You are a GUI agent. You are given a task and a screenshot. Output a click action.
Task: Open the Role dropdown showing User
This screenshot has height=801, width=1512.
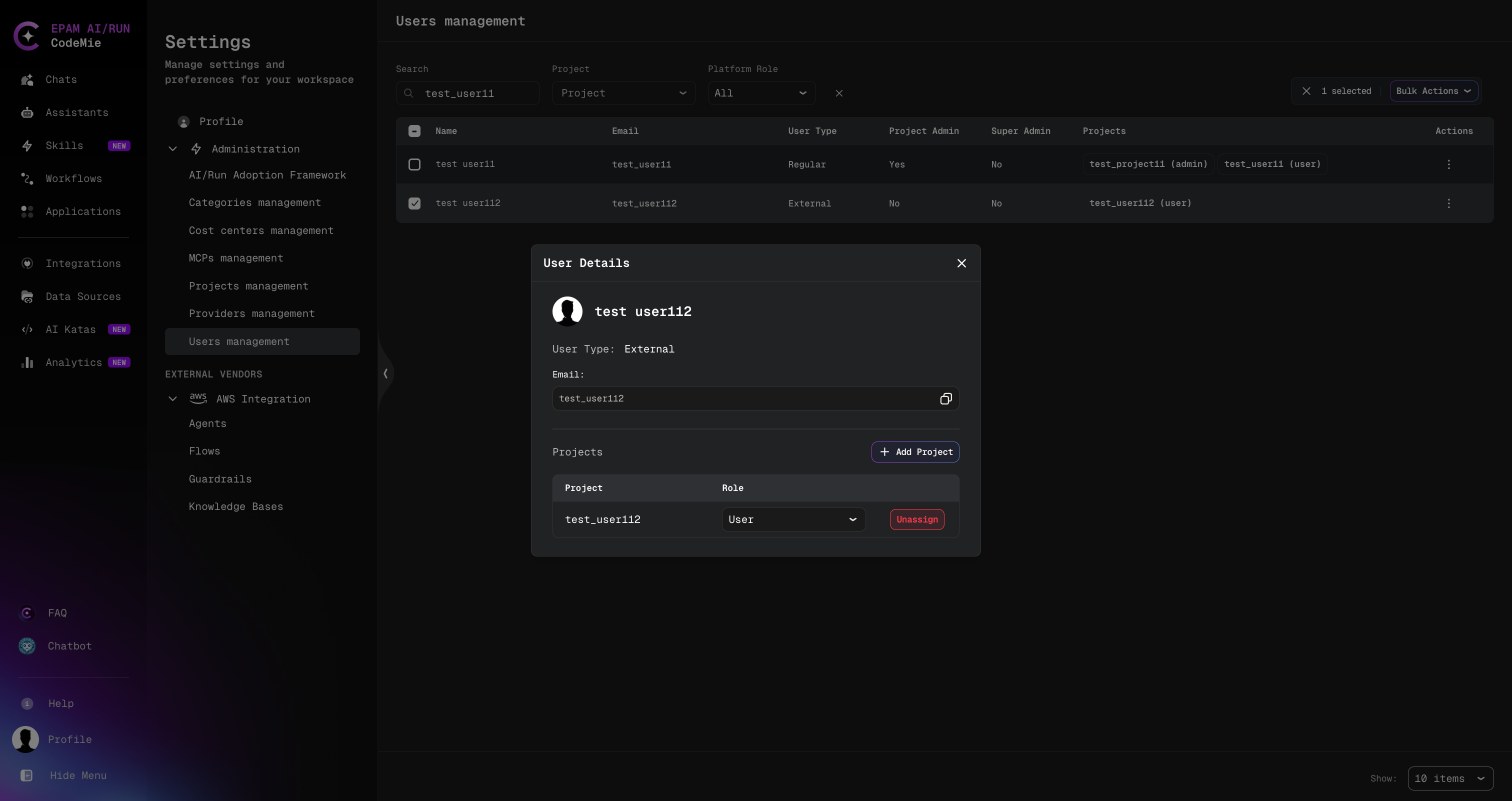click(x=792, y=519)
